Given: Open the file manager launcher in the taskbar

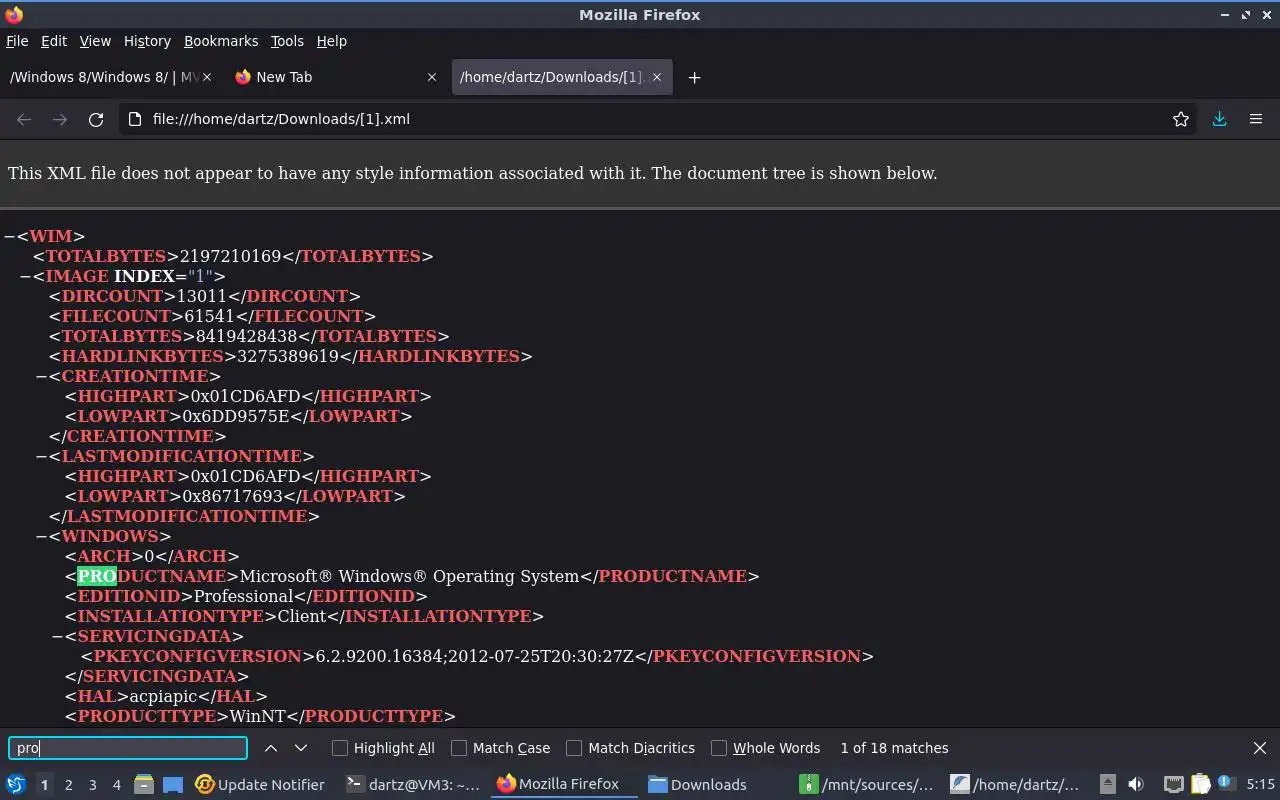Looking at the screenshot, I should (144, 785).
